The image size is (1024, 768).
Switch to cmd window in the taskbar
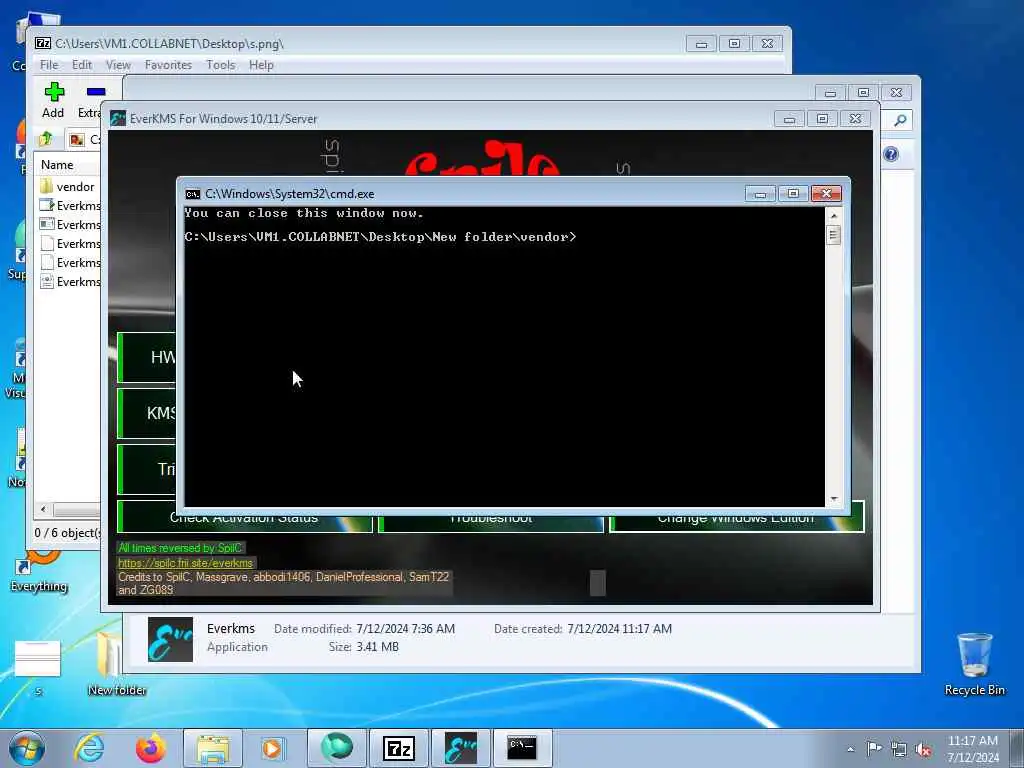(x=522, y=748)
